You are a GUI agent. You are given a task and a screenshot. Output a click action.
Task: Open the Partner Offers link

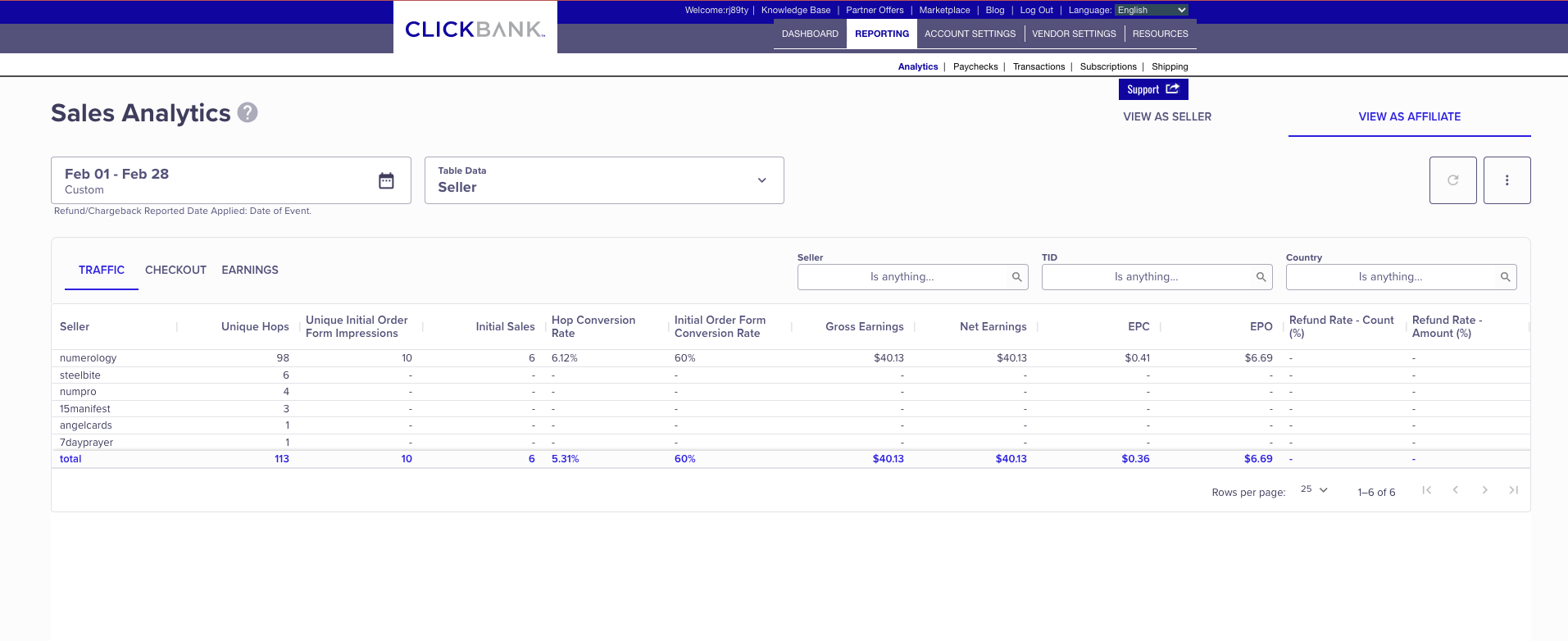pyautogui.click(x=875, y=10)
